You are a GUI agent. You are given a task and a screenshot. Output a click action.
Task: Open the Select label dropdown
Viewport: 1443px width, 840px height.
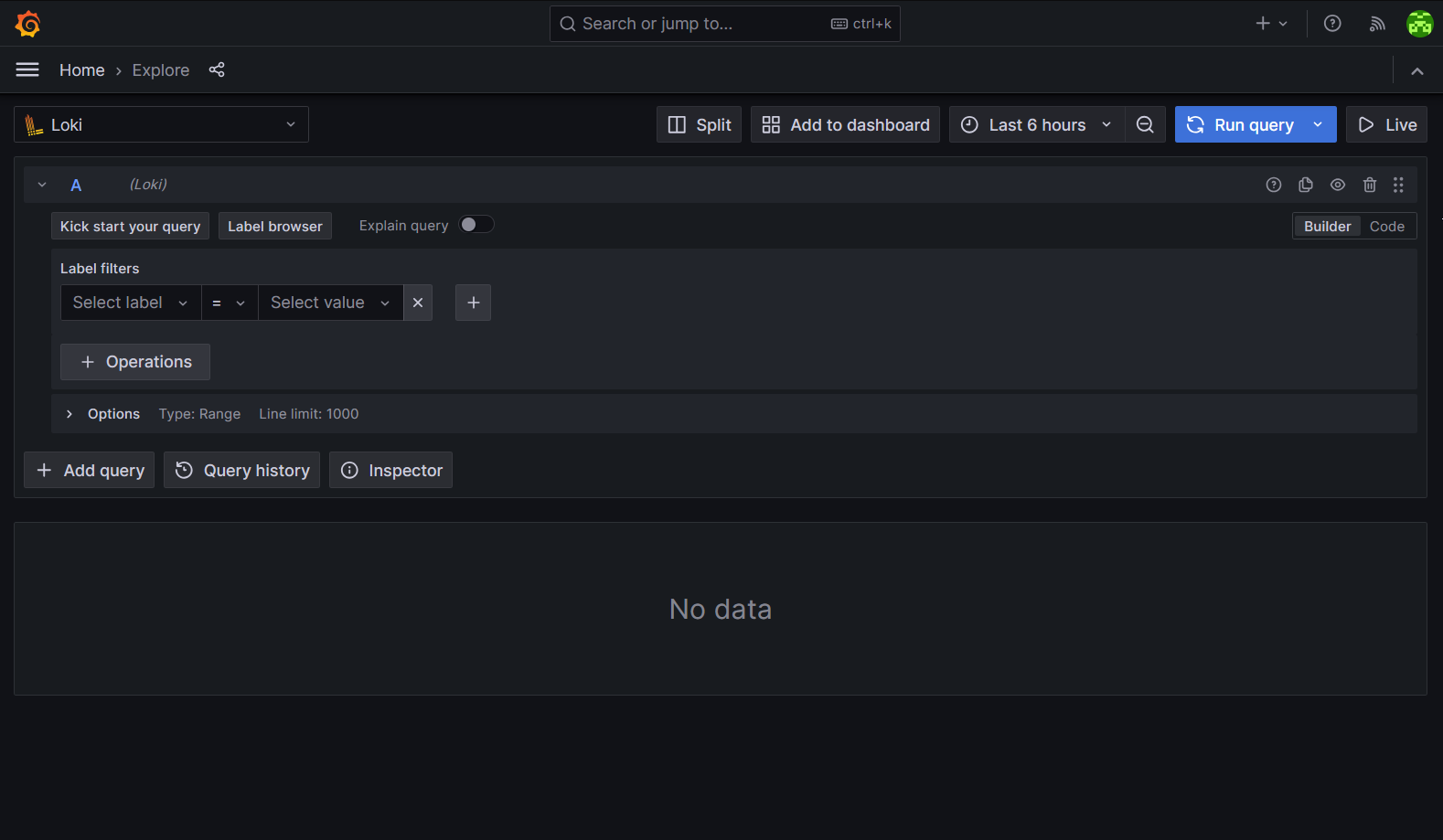(x=131, y=303)
